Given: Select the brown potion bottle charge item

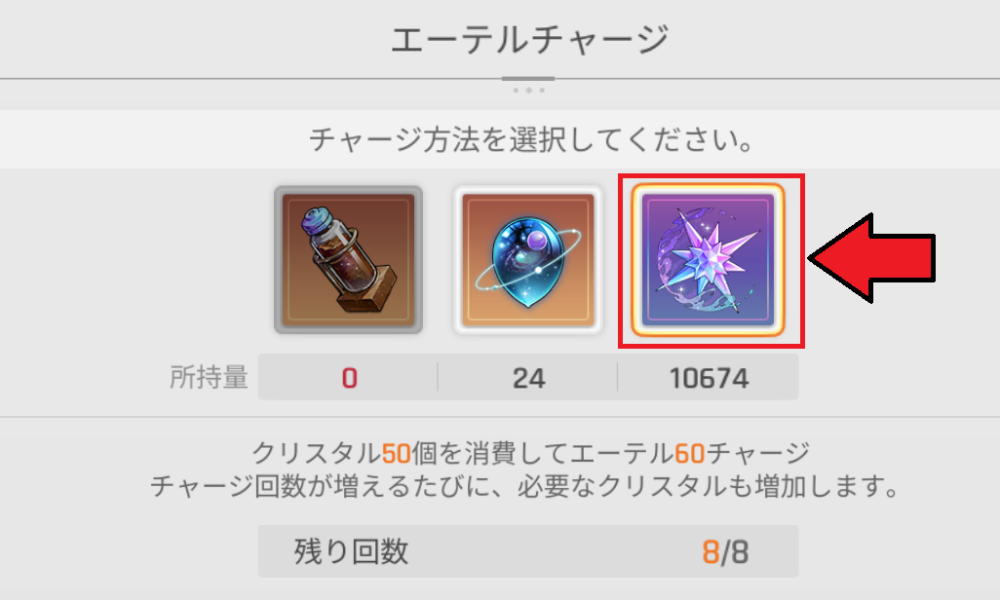Looking at the screenshot, I should click(x=348, y=260).
